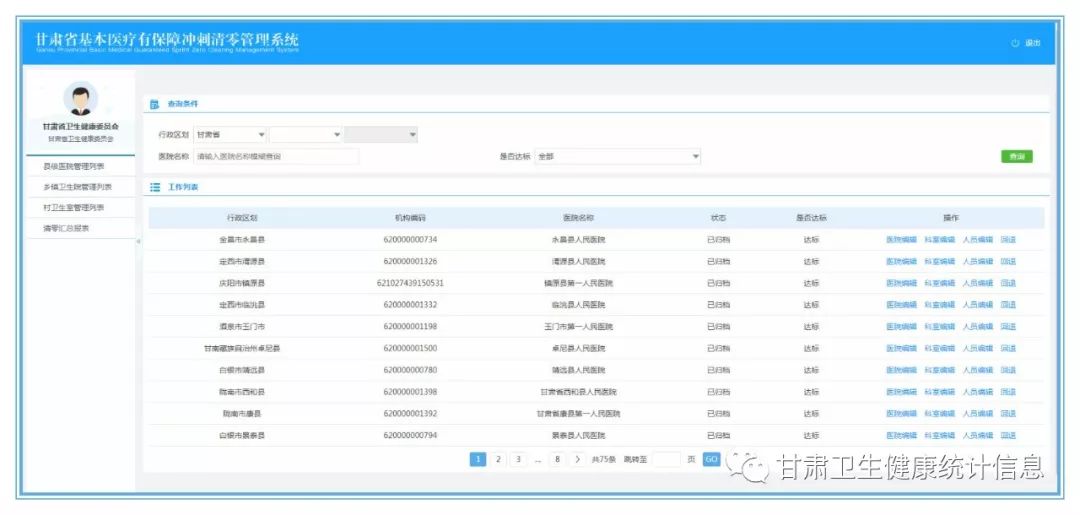Select page 1 in pagination
The height and width of the screenshot is (515, 1080).
[x=478, y=459]
